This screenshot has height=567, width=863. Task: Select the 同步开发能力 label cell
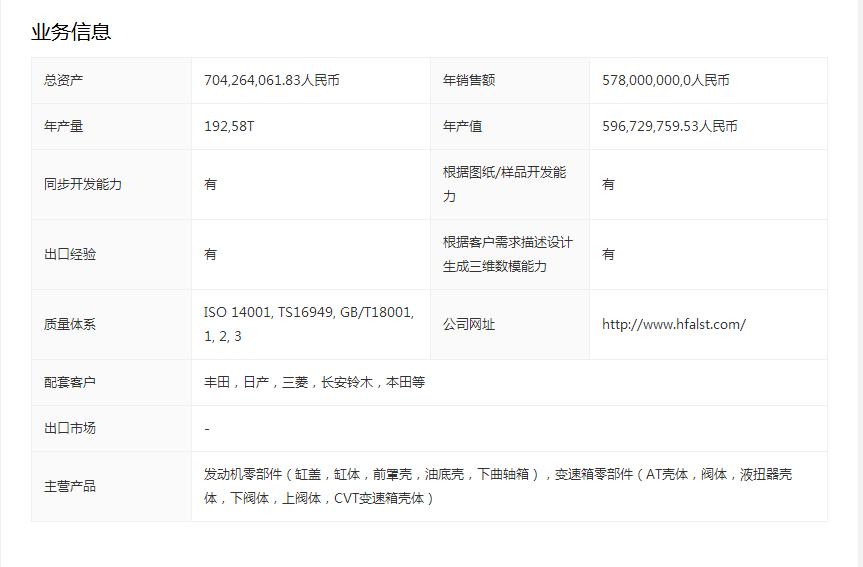[111, 184]
